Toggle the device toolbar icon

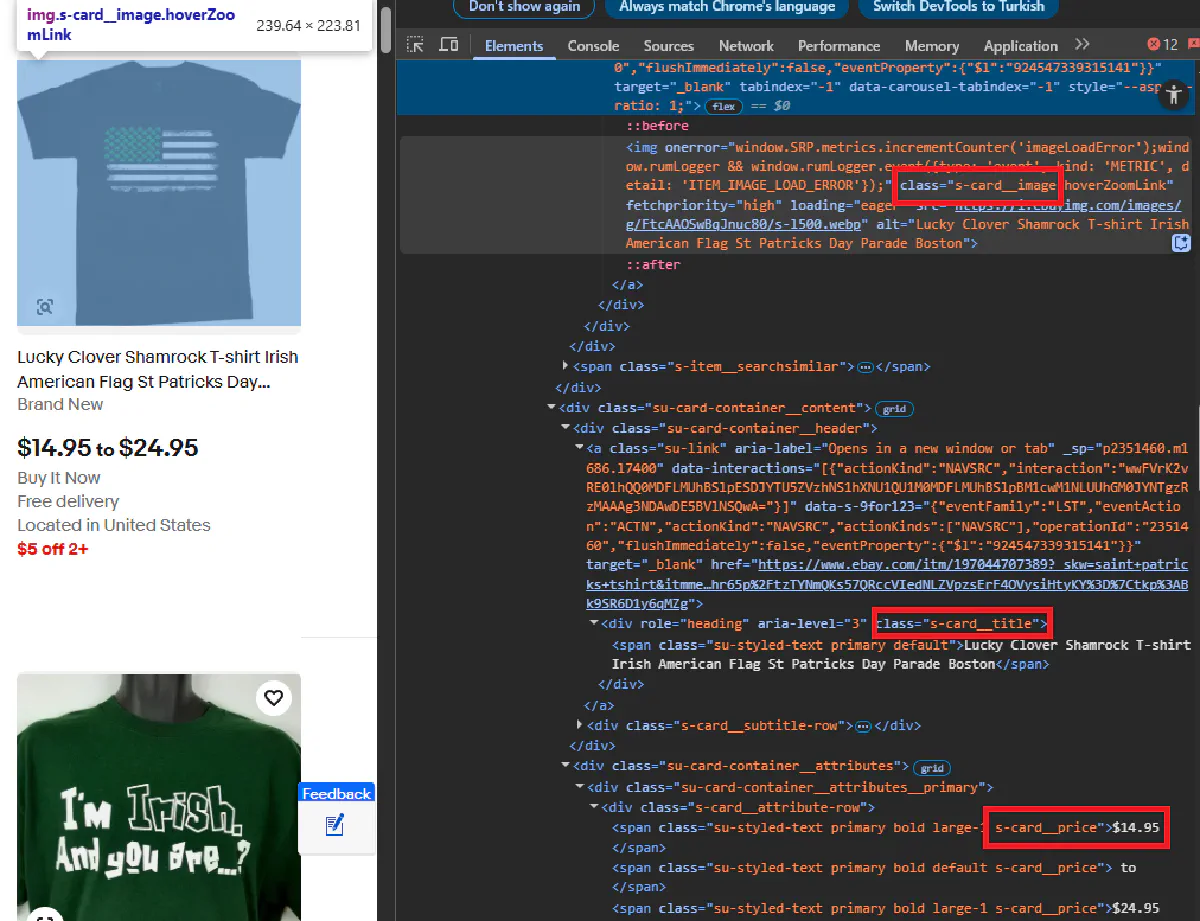tap(449, 45)
